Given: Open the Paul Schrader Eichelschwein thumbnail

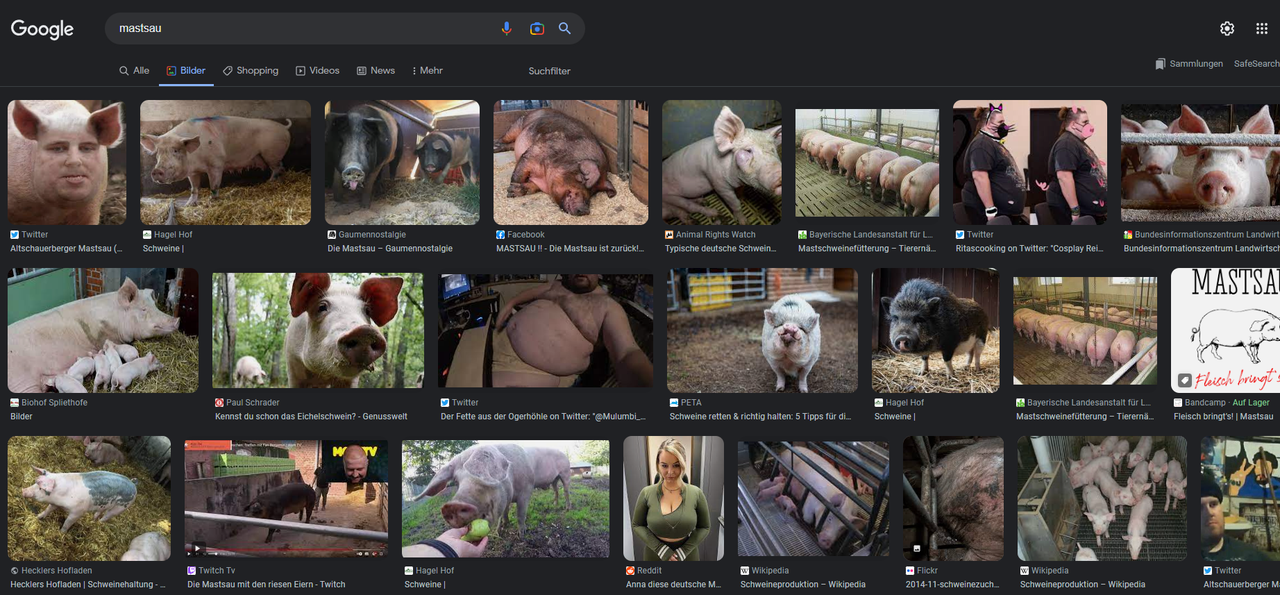Looking at the screenshot, I should click(x=318, y=330).
